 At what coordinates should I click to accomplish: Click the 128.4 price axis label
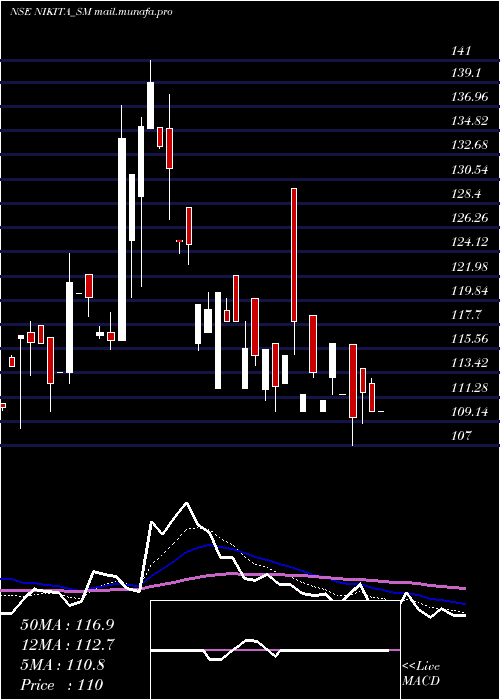pyautogui.click(x=466, y=194)
